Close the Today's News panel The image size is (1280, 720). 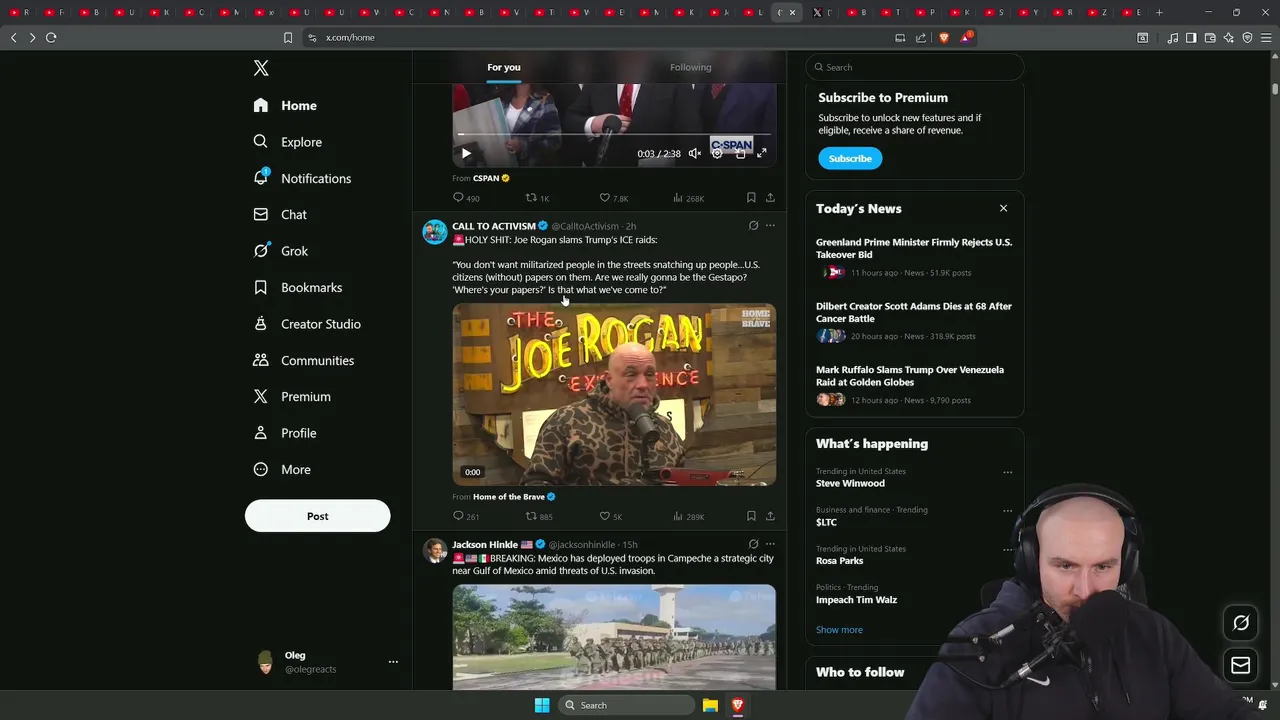1003,208
